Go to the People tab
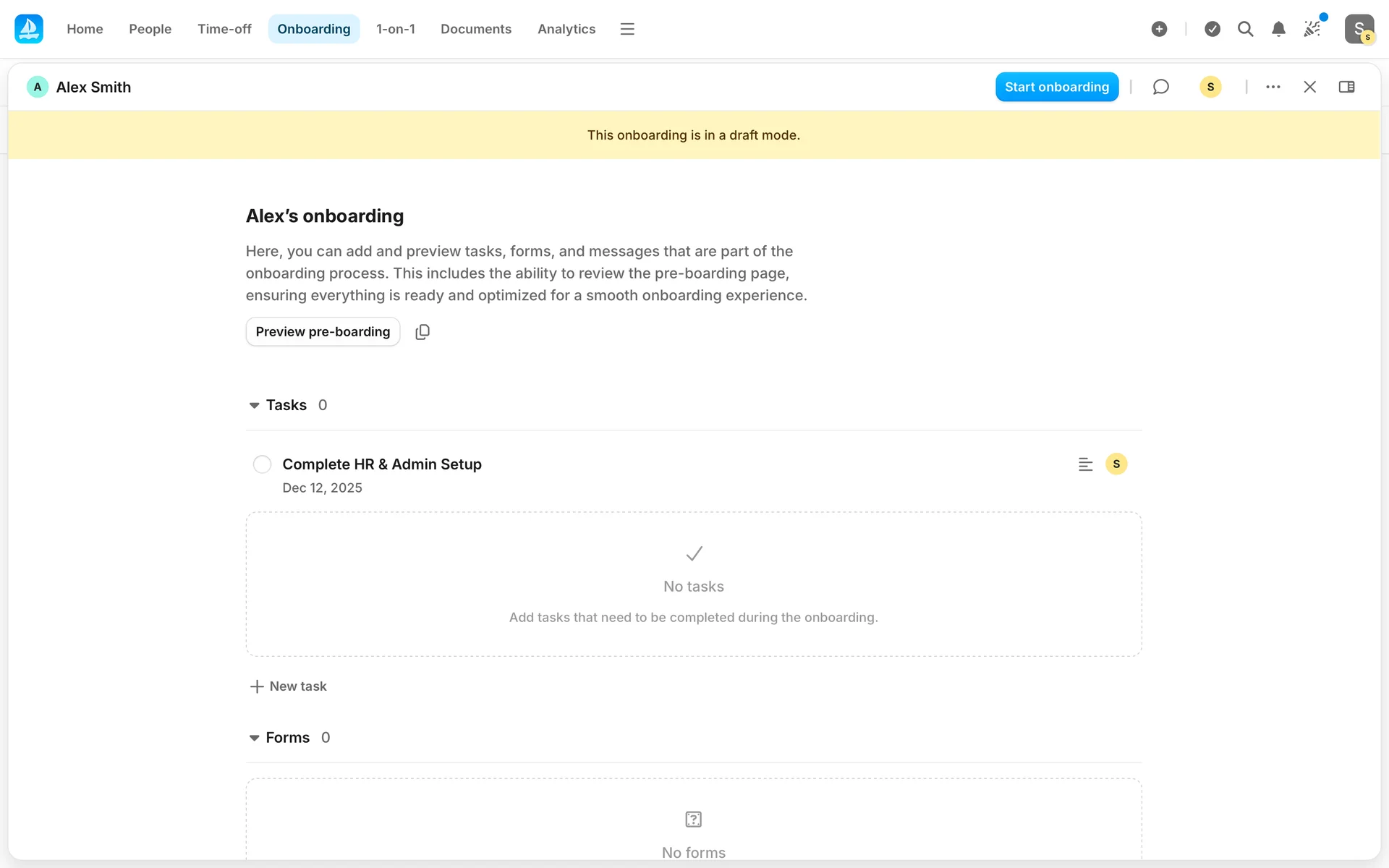The width and height of the screenshot is (1389, 868). (x=150, y=29)
